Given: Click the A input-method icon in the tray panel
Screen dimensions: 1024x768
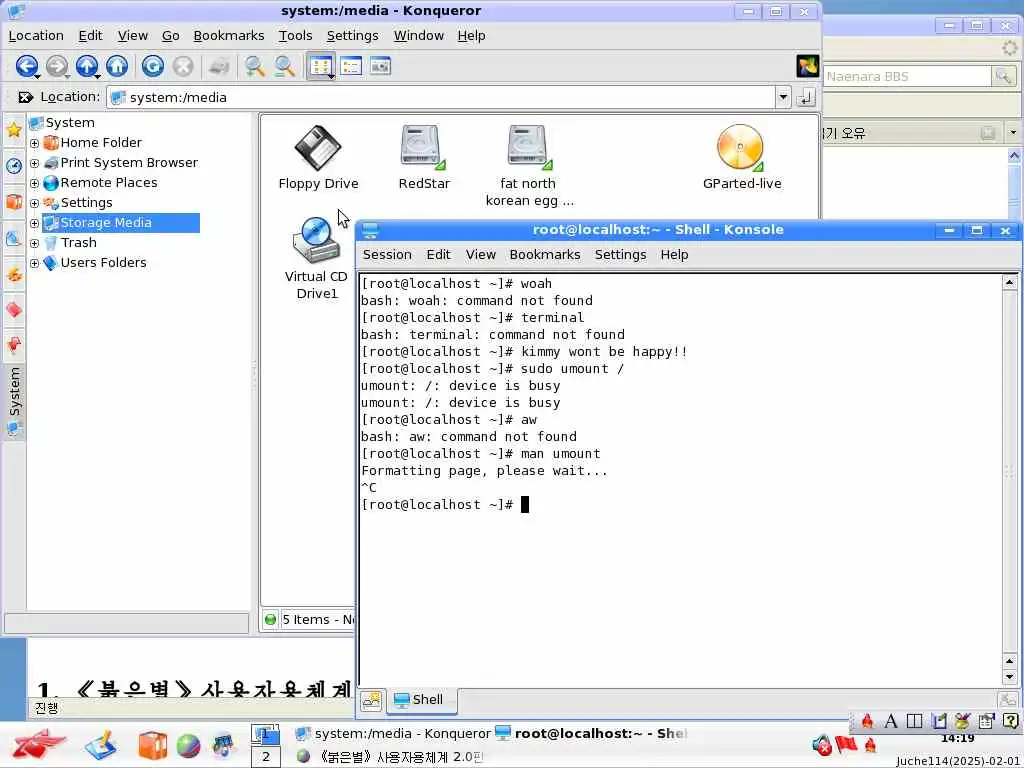Looking at the screenshot, I should pyautogui.click(x=890, y=721).
